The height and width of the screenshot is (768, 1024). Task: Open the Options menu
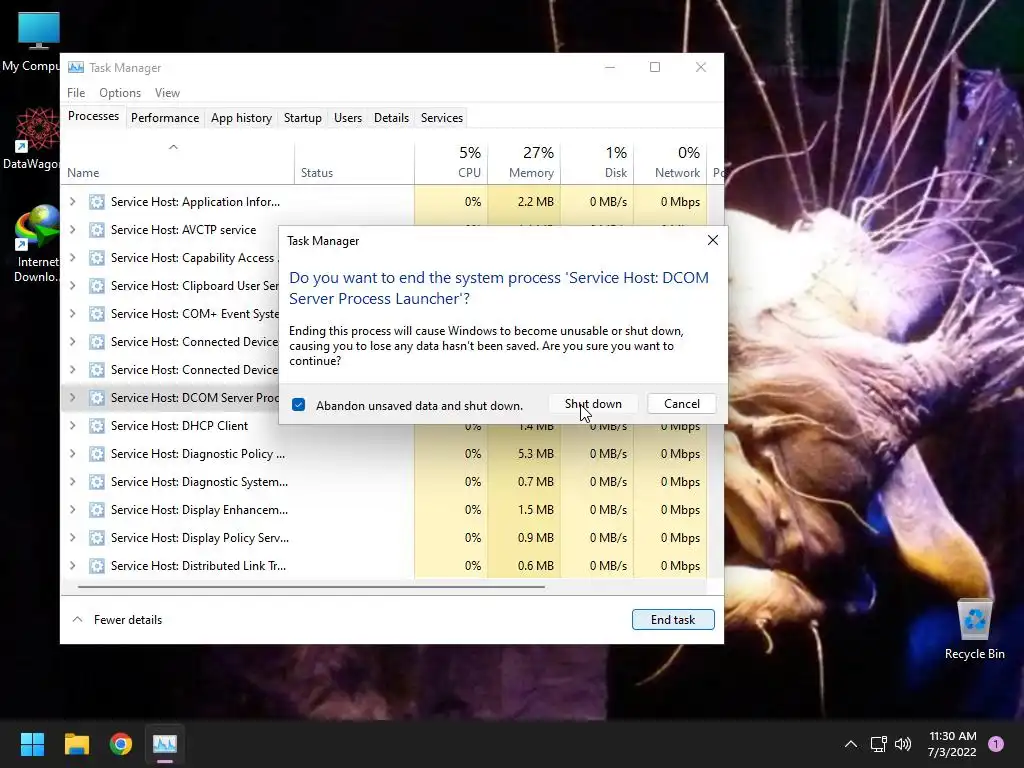click(x=120, y=93)
